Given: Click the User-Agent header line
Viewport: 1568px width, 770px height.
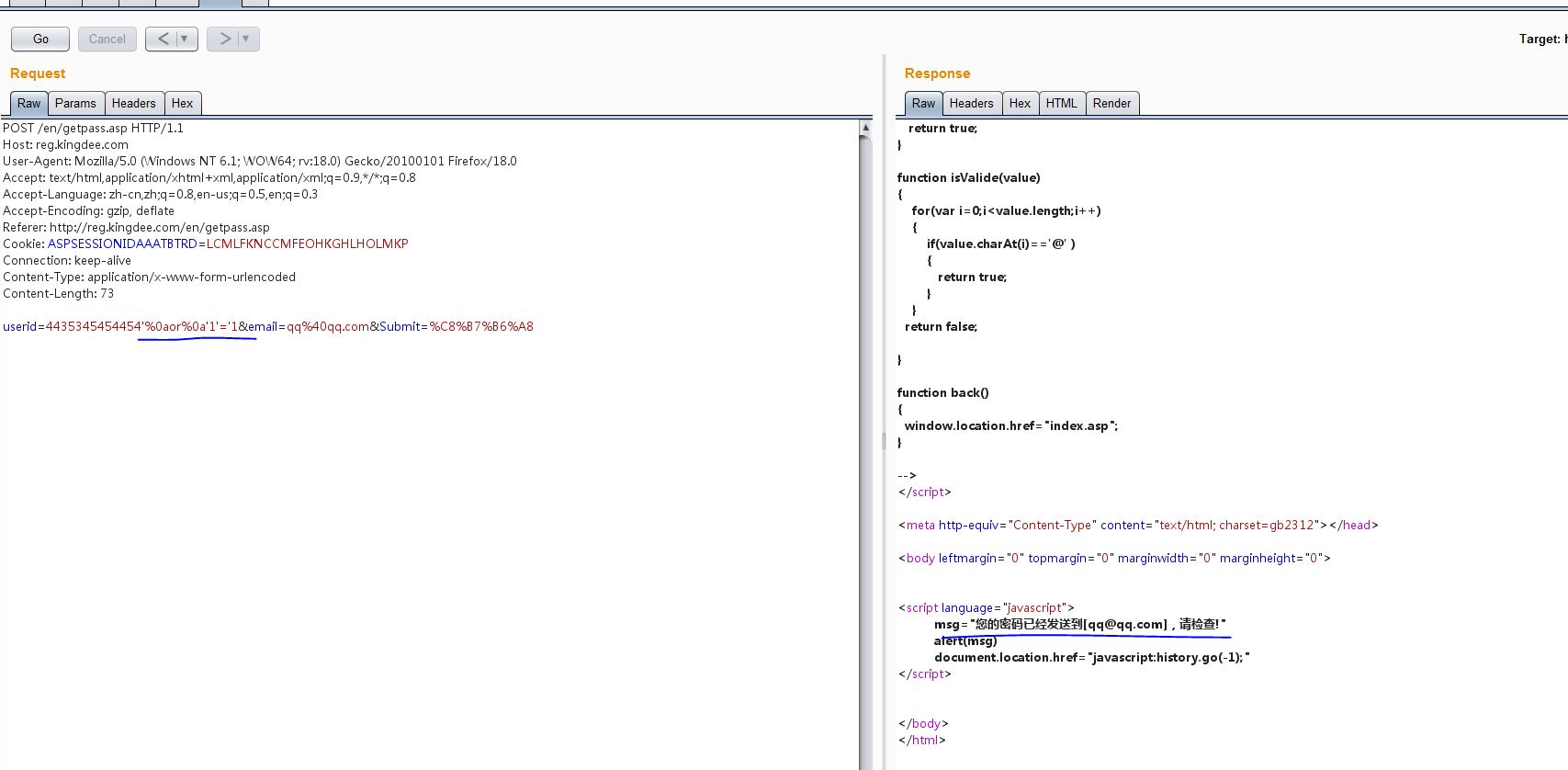Looking at the screenshot, I should coord(260,162).
